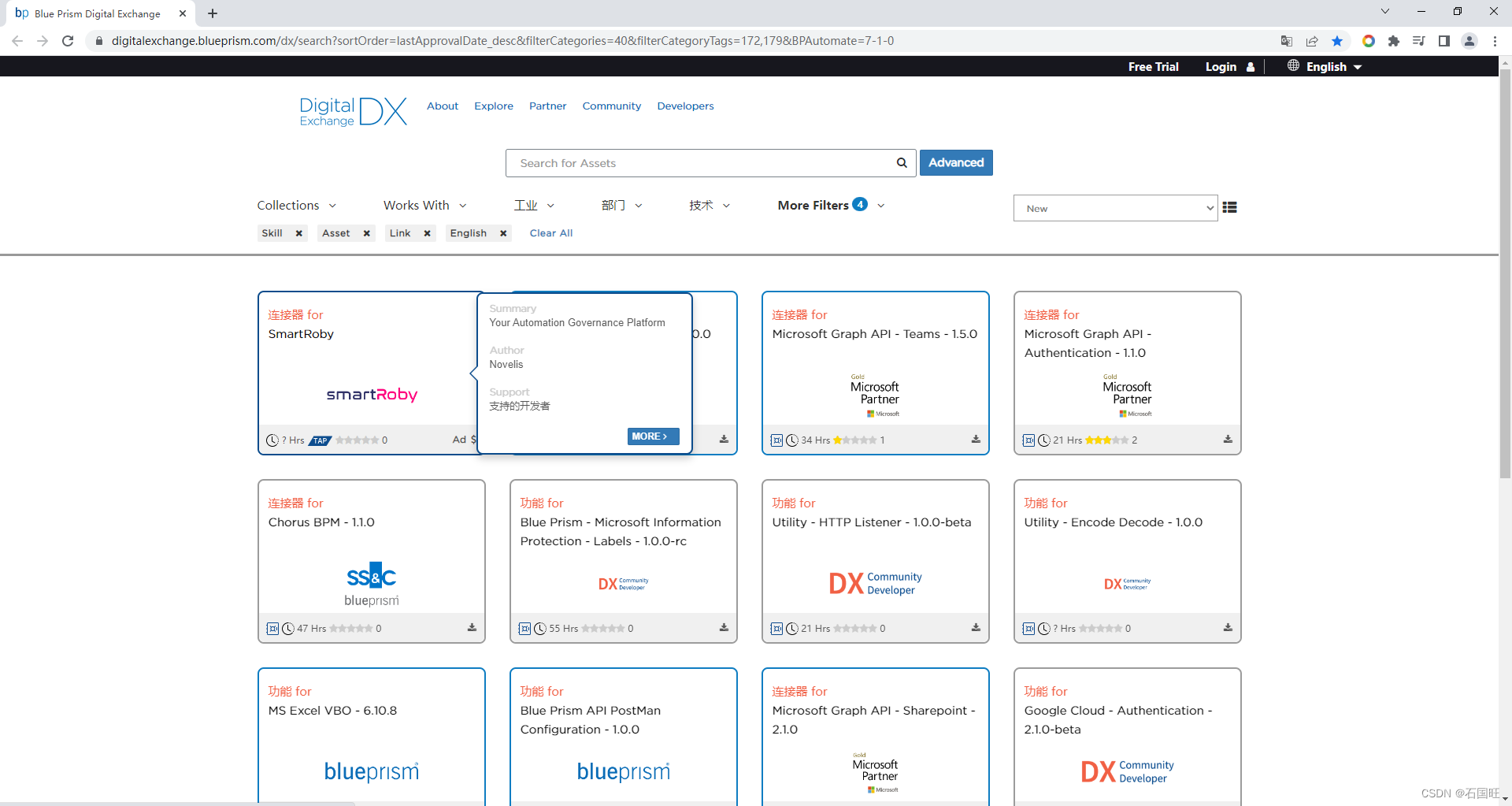This screenshot has height=806, width=1512.
Task: Click the share page icon
Action: pyautogui.click(x=1312, y=41)
